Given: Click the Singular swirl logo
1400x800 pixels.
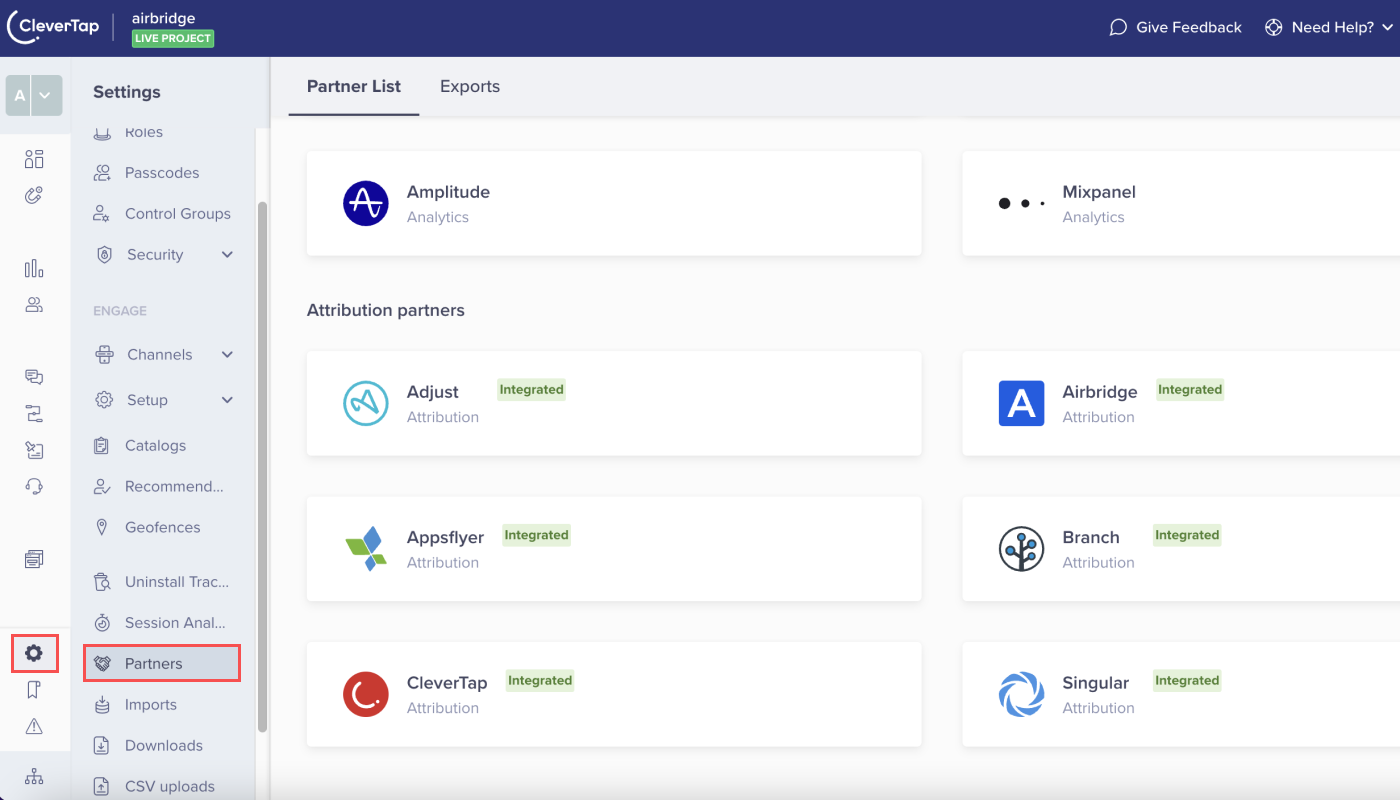Looking at the screenshot, I should (x=1021, y=694).
